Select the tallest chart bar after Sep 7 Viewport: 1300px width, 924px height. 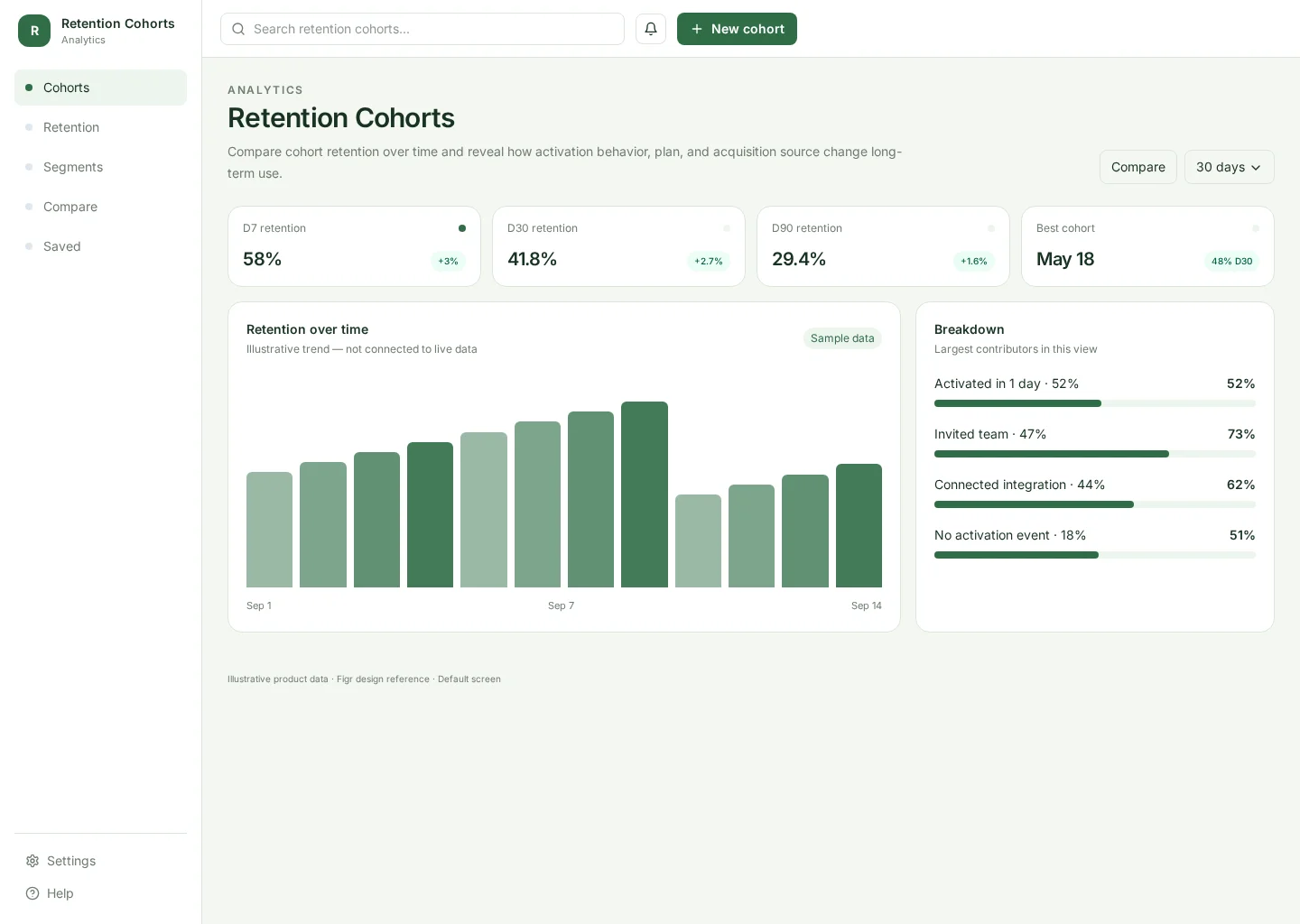point(645,494)
